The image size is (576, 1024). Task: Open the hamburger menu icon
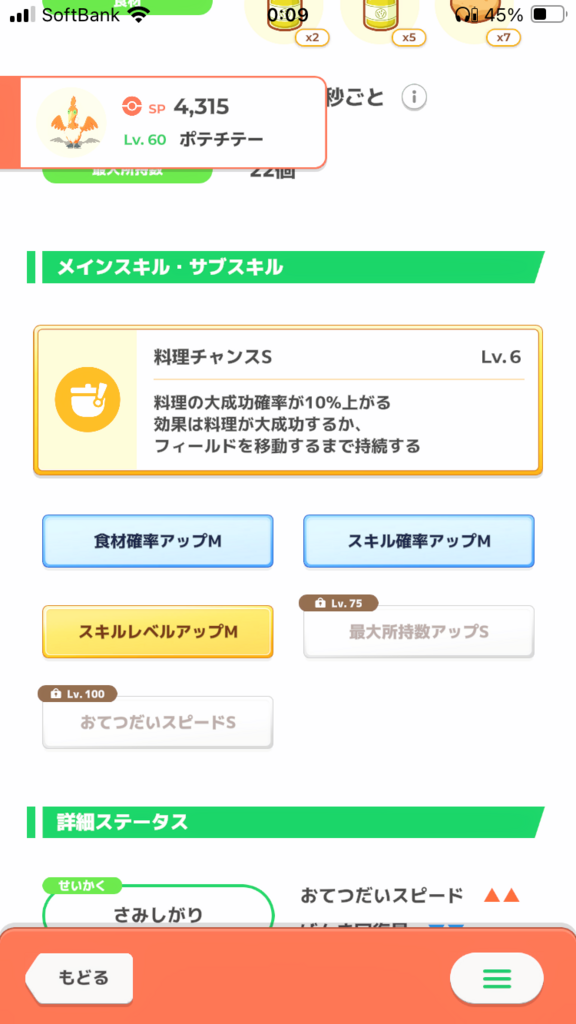tap(496, 978)
